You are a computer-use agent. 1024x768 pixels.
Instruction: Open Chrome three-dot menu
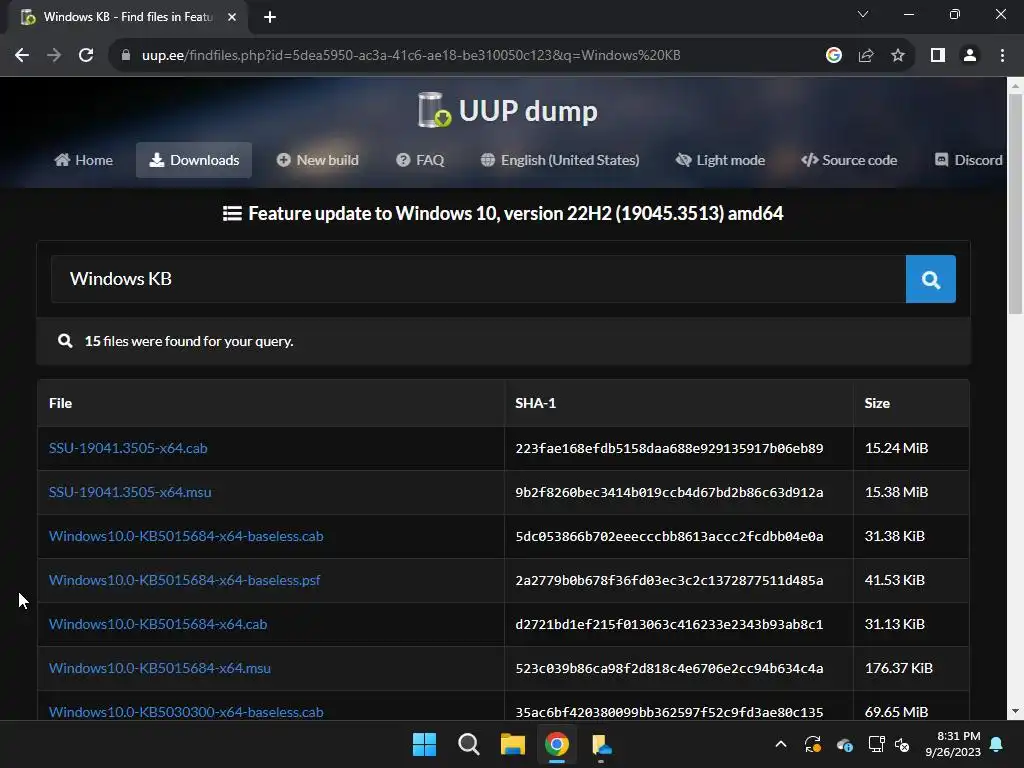pyautogui.click(x=1002, y=56)
